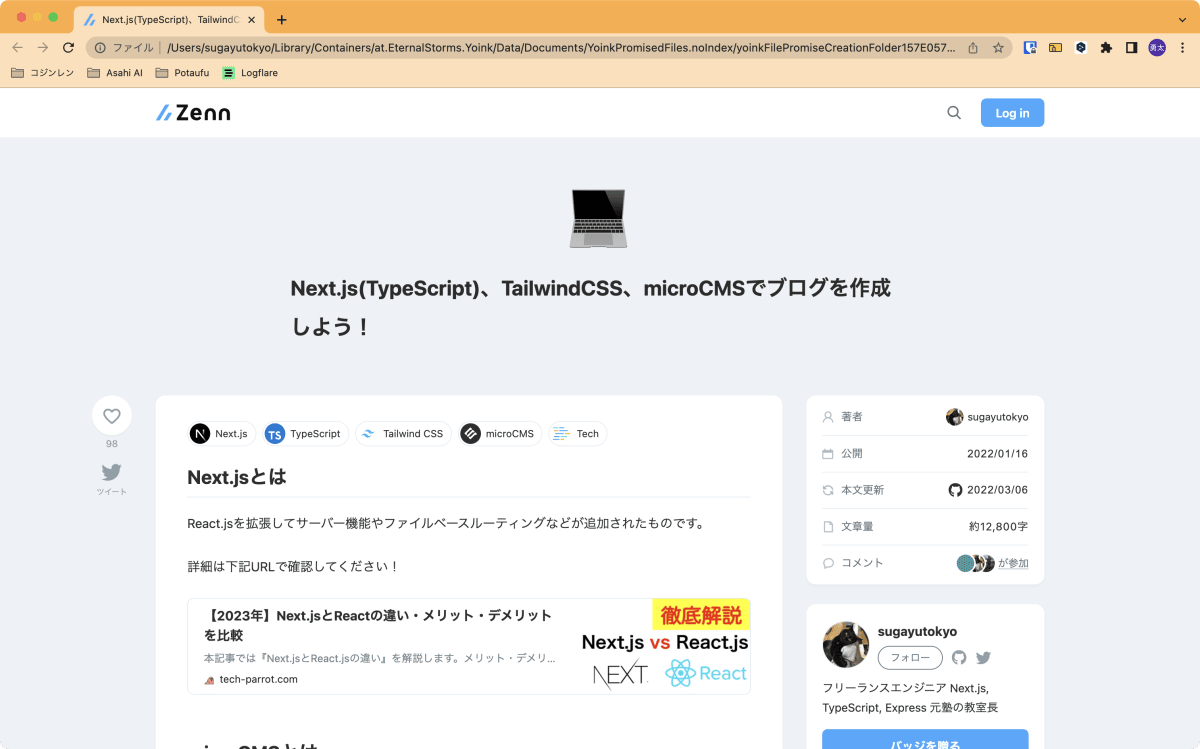1200x749 pixels.
Task: Open the comment participants avatars
Action: (x=975, y=563)
